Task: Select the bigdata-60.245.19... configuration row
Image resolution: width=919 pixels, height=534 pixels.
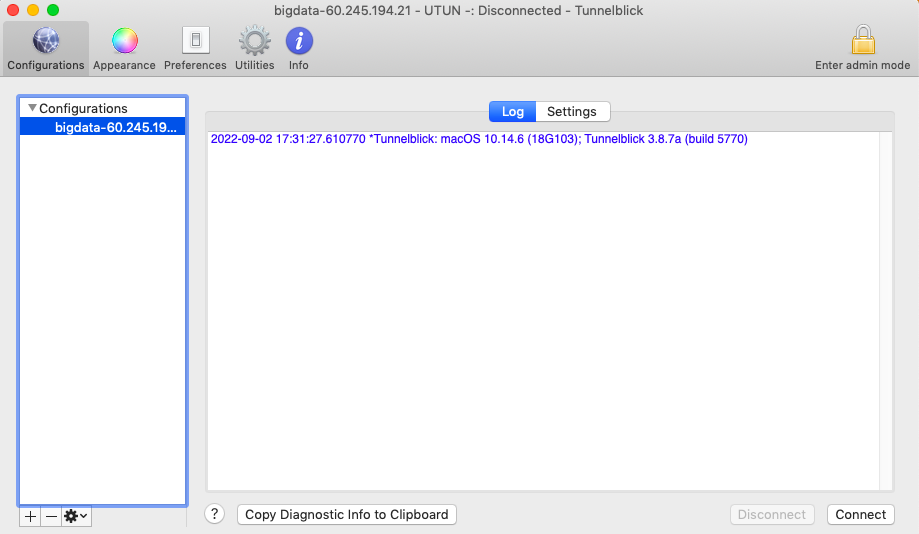Action: tap(103, 127)
